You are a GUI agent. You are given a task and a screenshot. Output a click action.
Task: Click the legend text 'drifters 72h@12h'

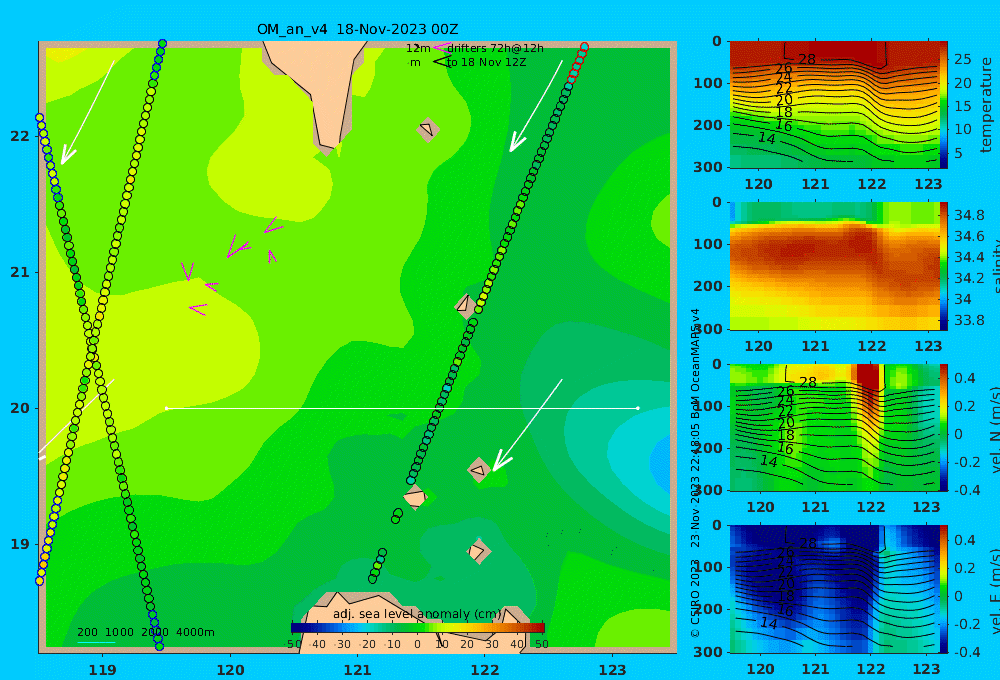tap(495, 48)
